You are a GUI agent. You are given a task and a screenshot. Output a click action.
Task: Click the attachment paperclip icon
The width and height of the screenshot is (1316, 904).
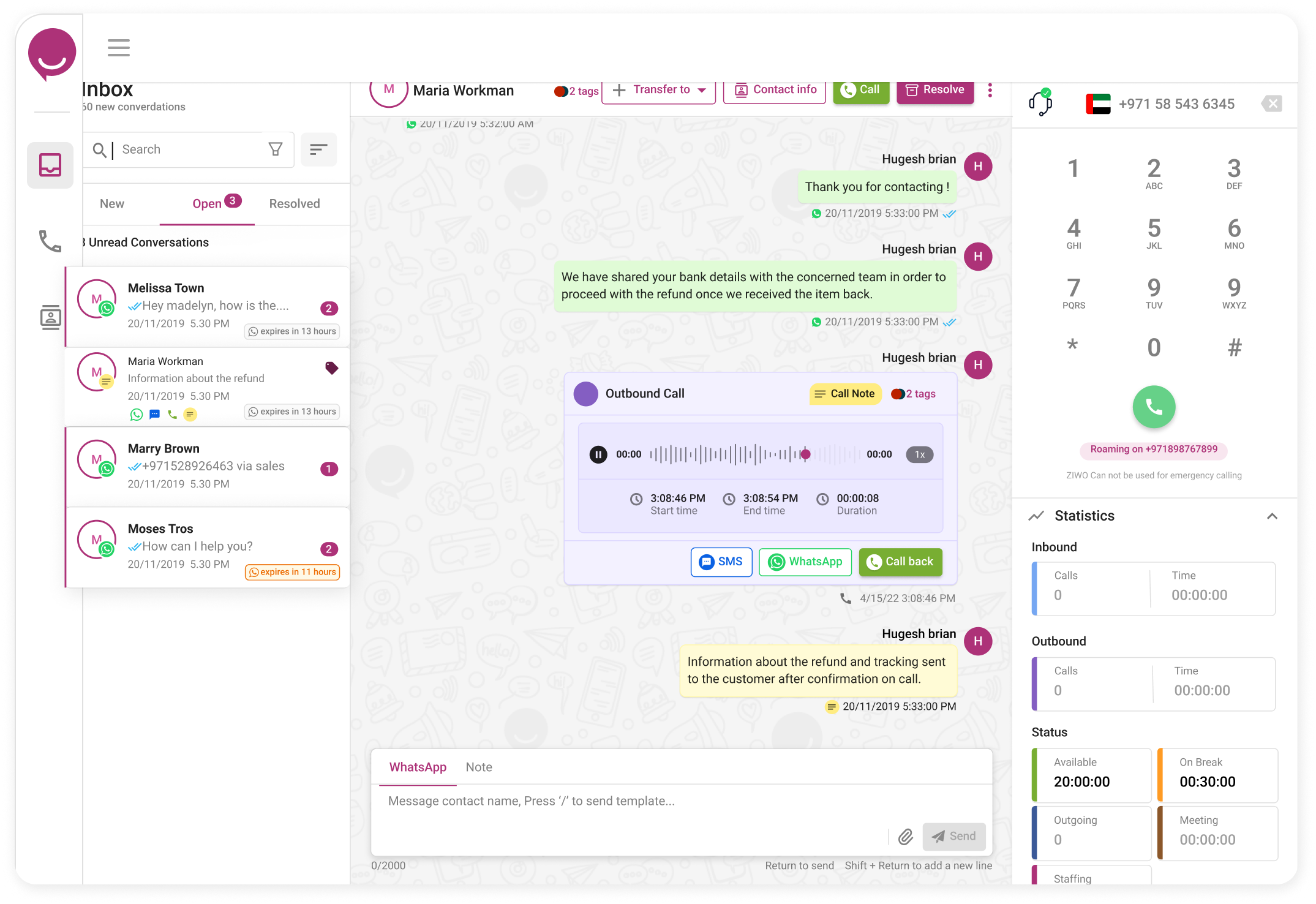click(906, 837)
